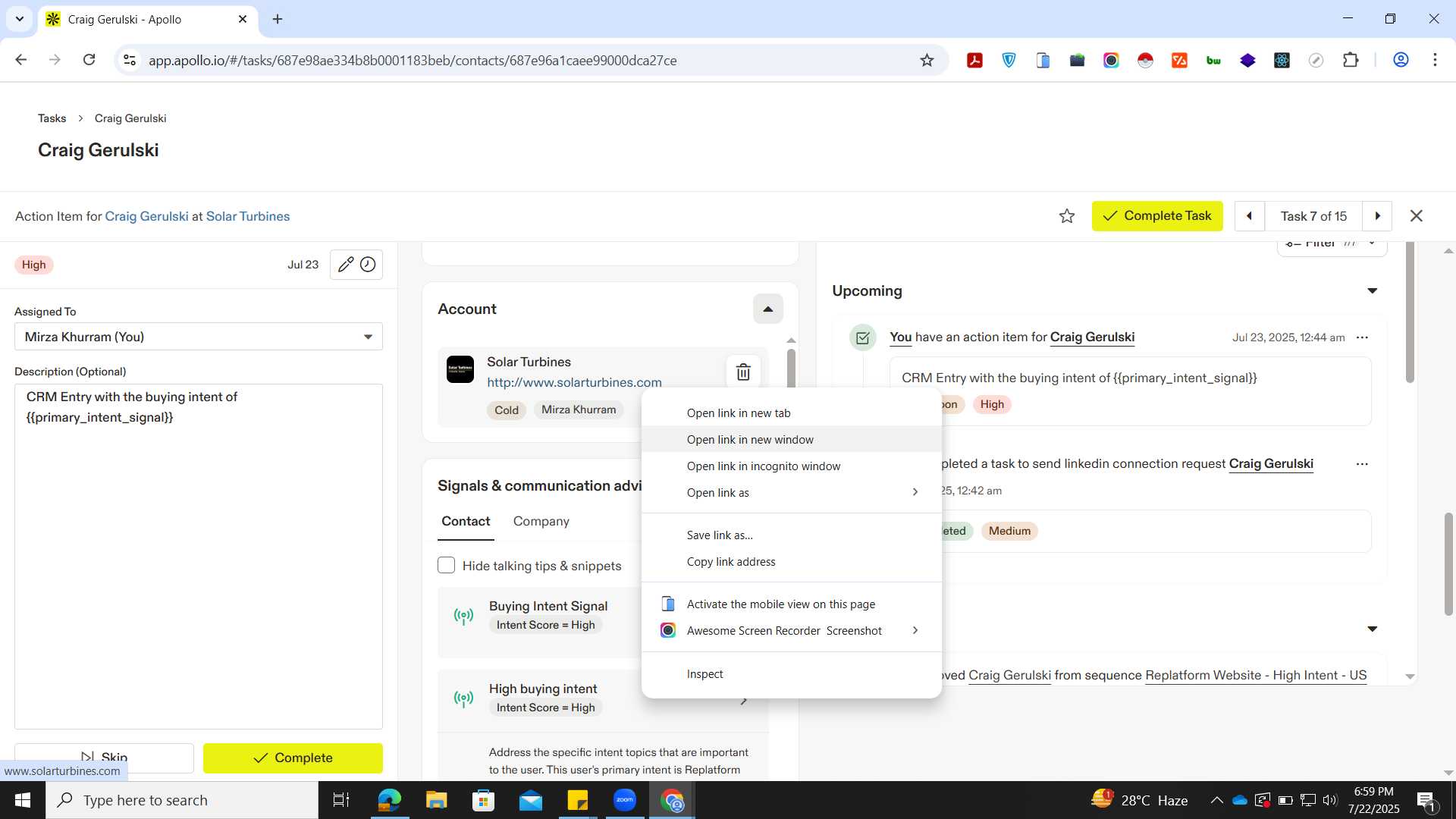Open the Bitwarden shield extension icon
The height and width of the screenshot is (819, 1456).
click(x=1009, y=60)
